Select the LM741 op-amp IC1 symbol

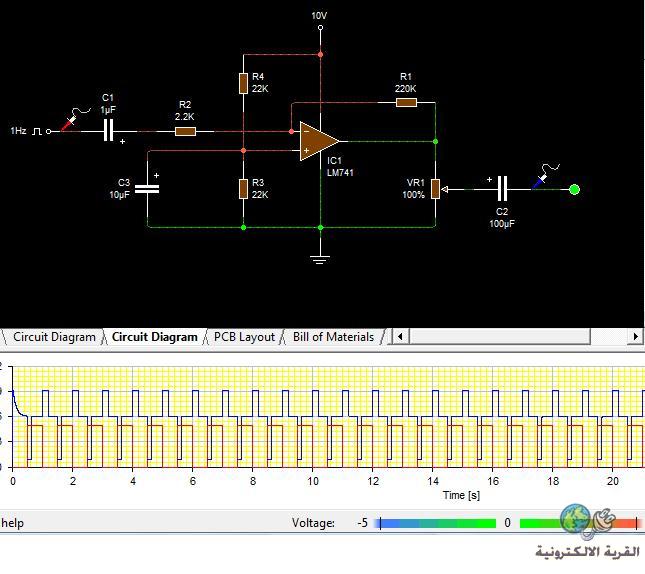pyautogui.click(x=319, y=141)
